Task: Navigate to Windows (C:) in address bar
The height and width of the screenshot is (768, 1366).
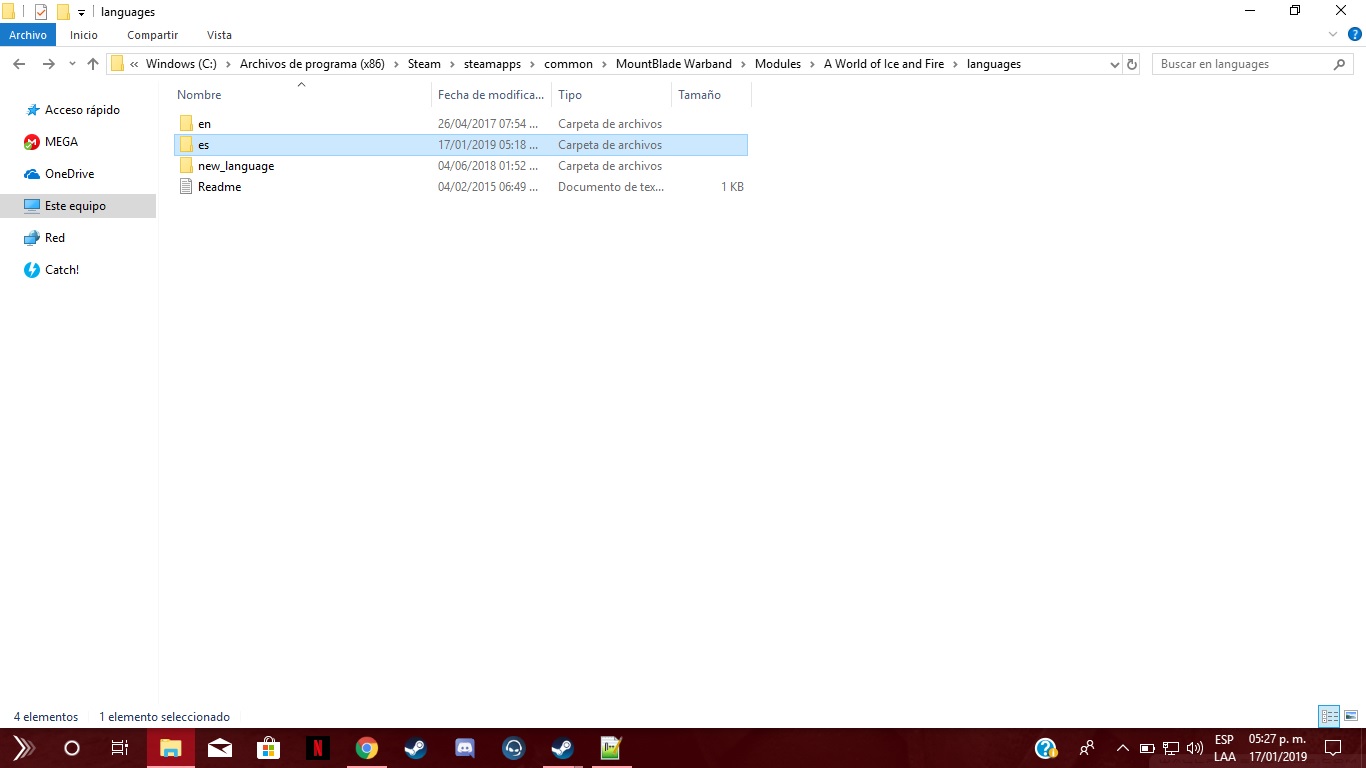Action: pos(181,64)
